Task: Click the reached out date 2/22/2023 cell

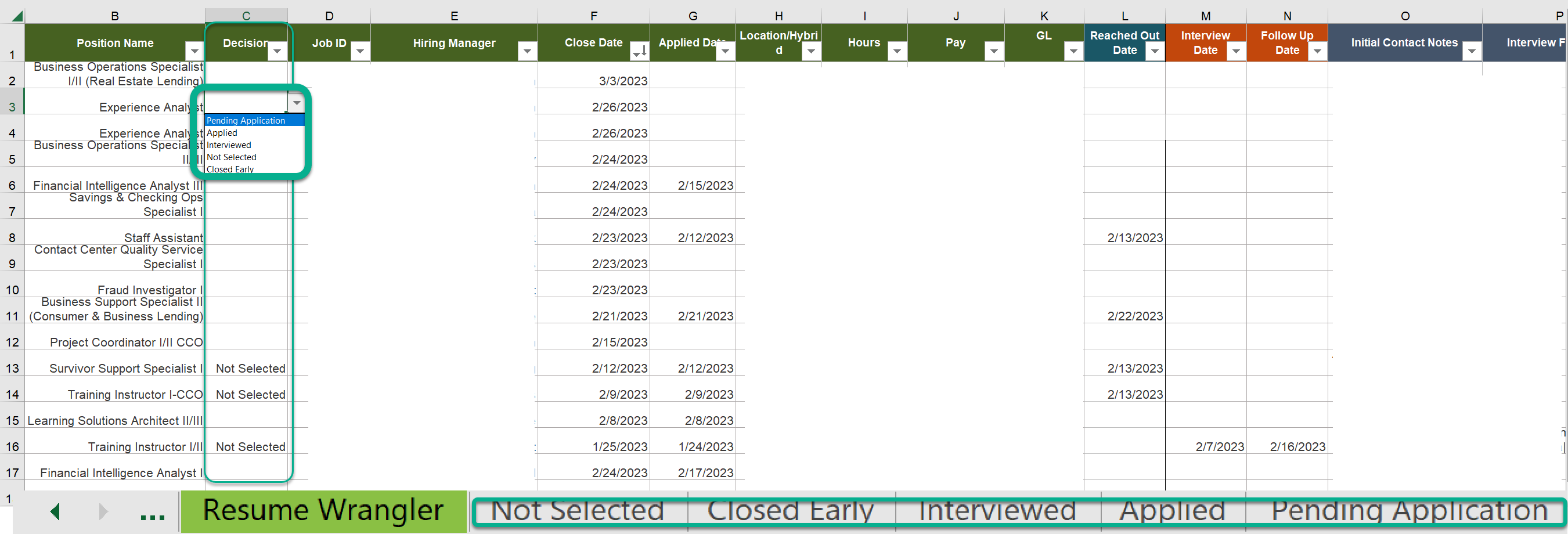Action: tap(1124, 311)
